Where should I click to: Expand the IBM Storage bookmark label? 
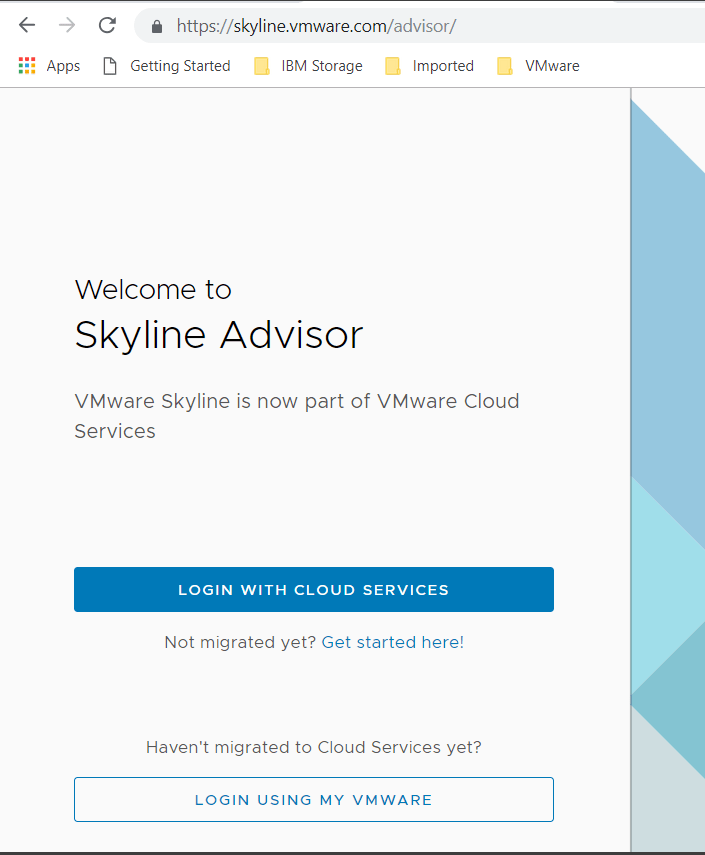[322, 66]
